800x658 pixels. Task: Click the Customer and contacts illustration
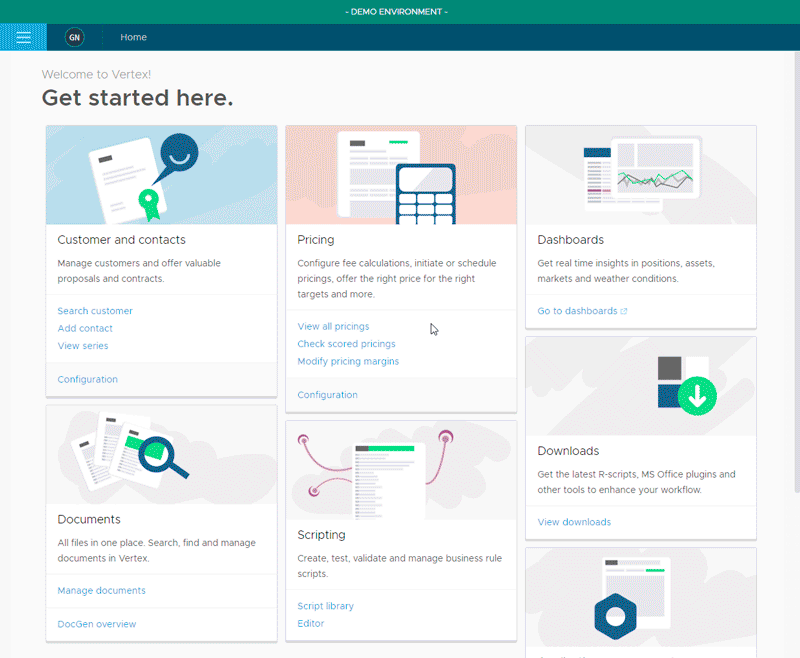click(162, 175)
